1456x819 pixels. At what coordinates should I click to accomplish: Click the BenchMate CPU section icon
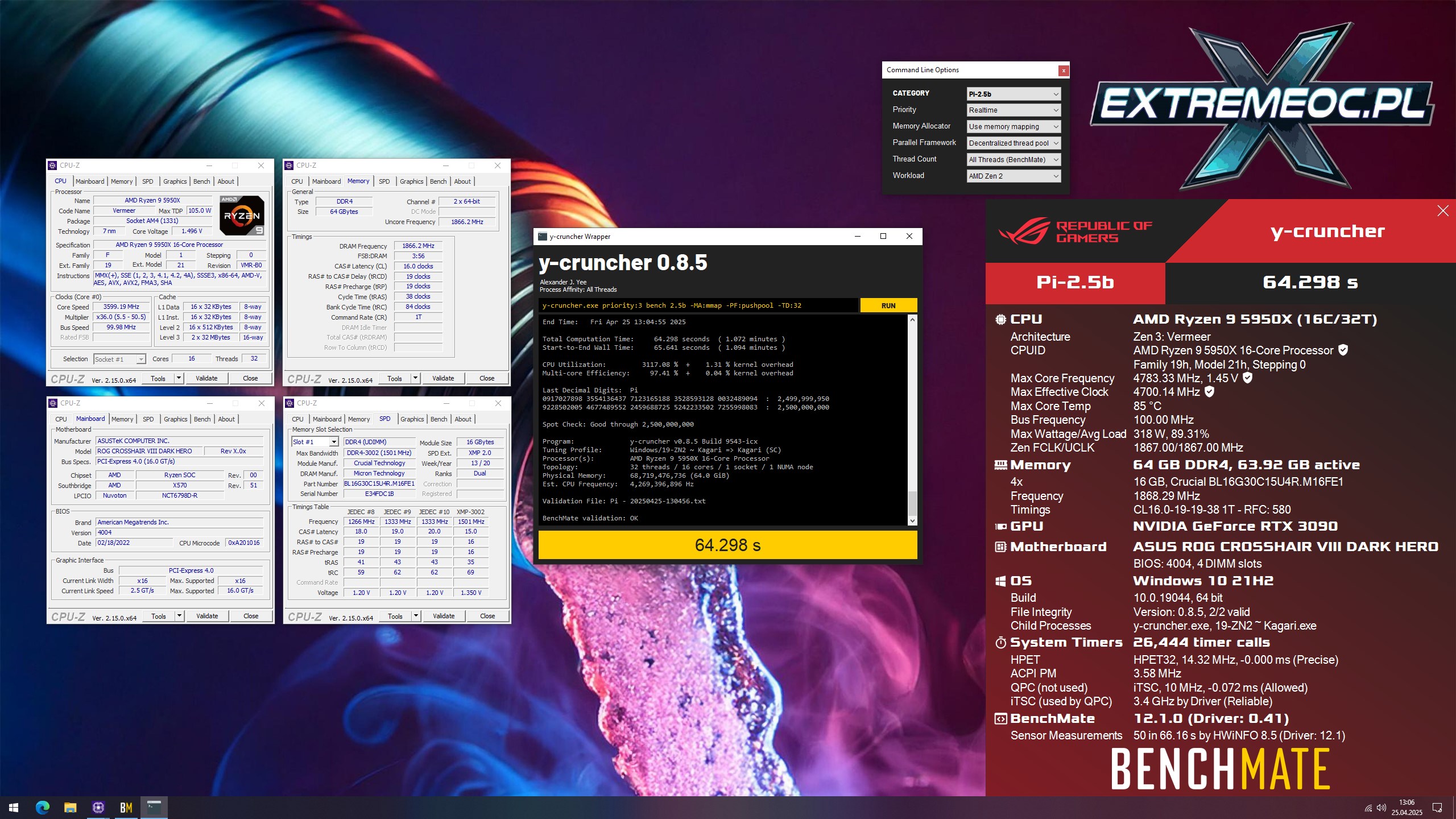[x=1000, y=320]
